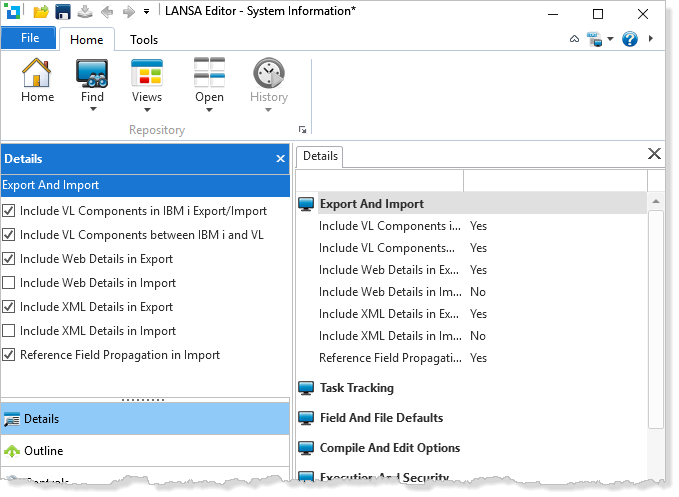This screenshot has width=679, height=497.
Task: Open the File menu tab
Action: coord(30,38)
